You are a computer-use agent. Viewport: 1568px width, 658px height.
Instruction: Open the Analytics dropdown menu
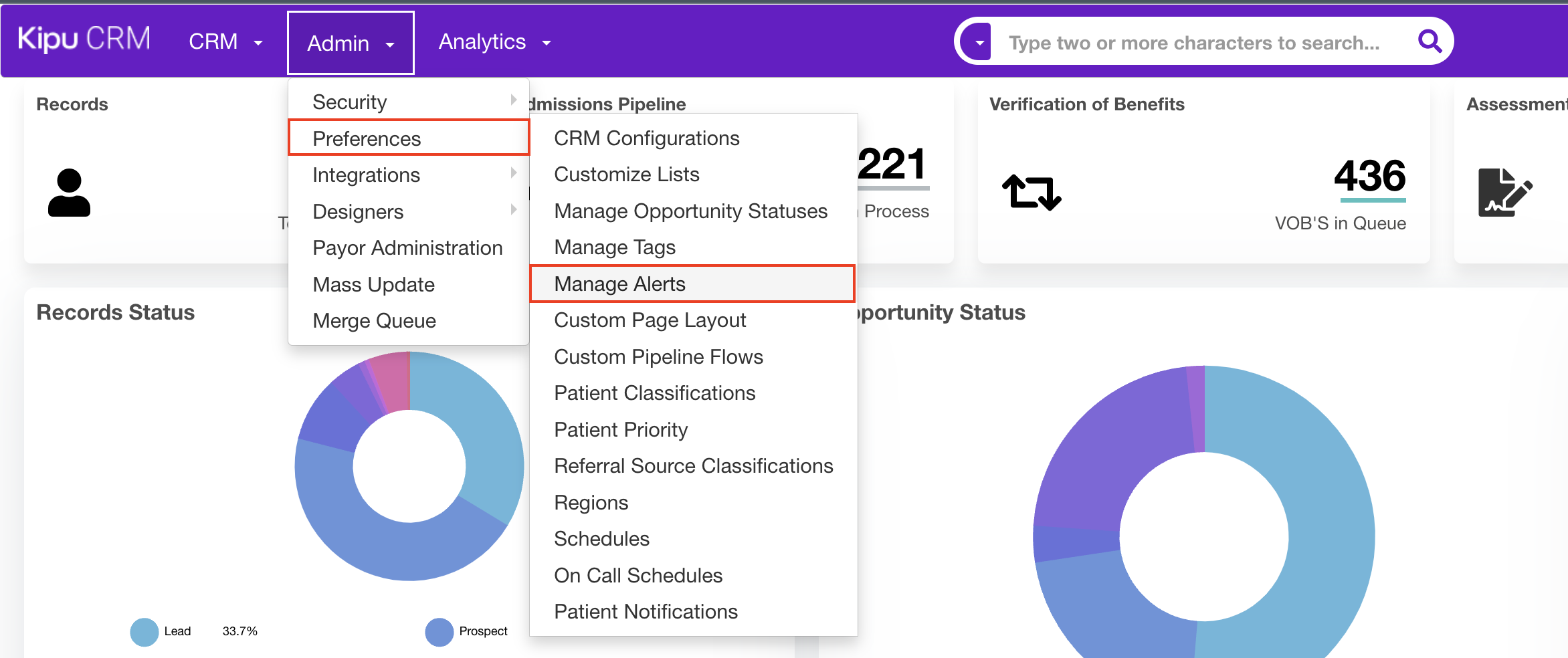(494, 42)
